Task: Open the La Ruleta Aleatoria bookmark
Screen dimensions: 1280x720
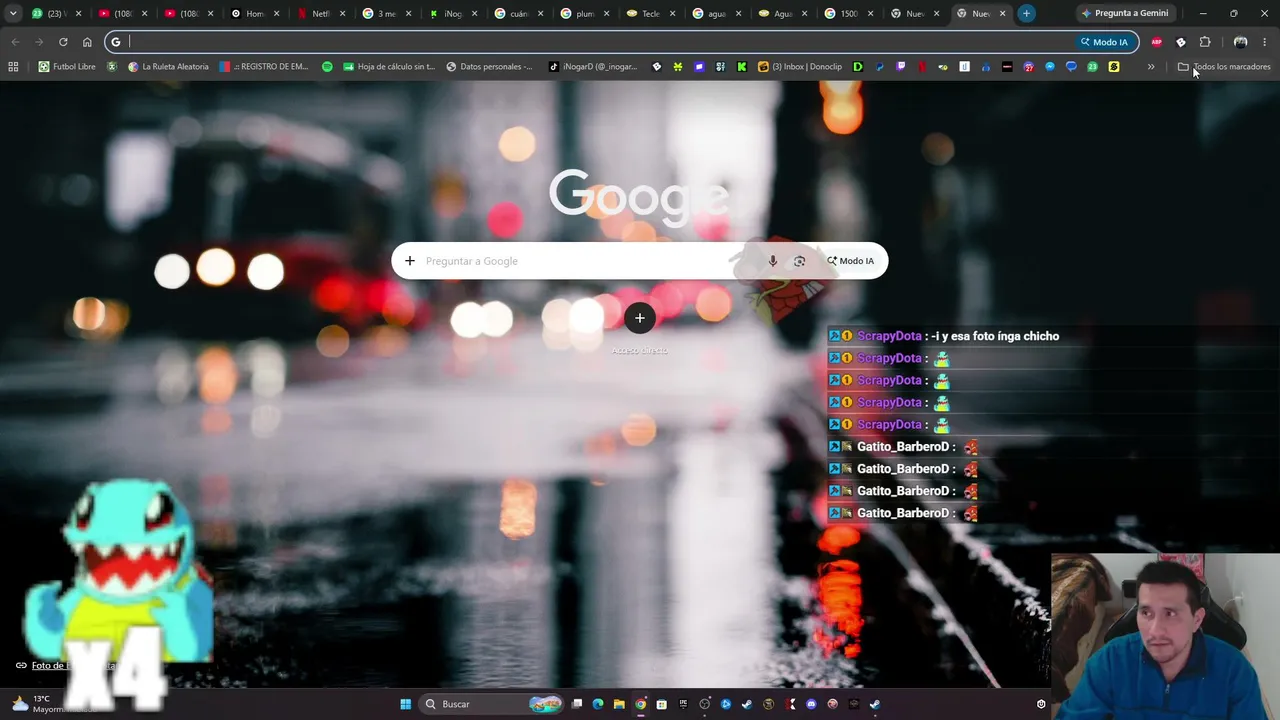Action: pos(168,67)
